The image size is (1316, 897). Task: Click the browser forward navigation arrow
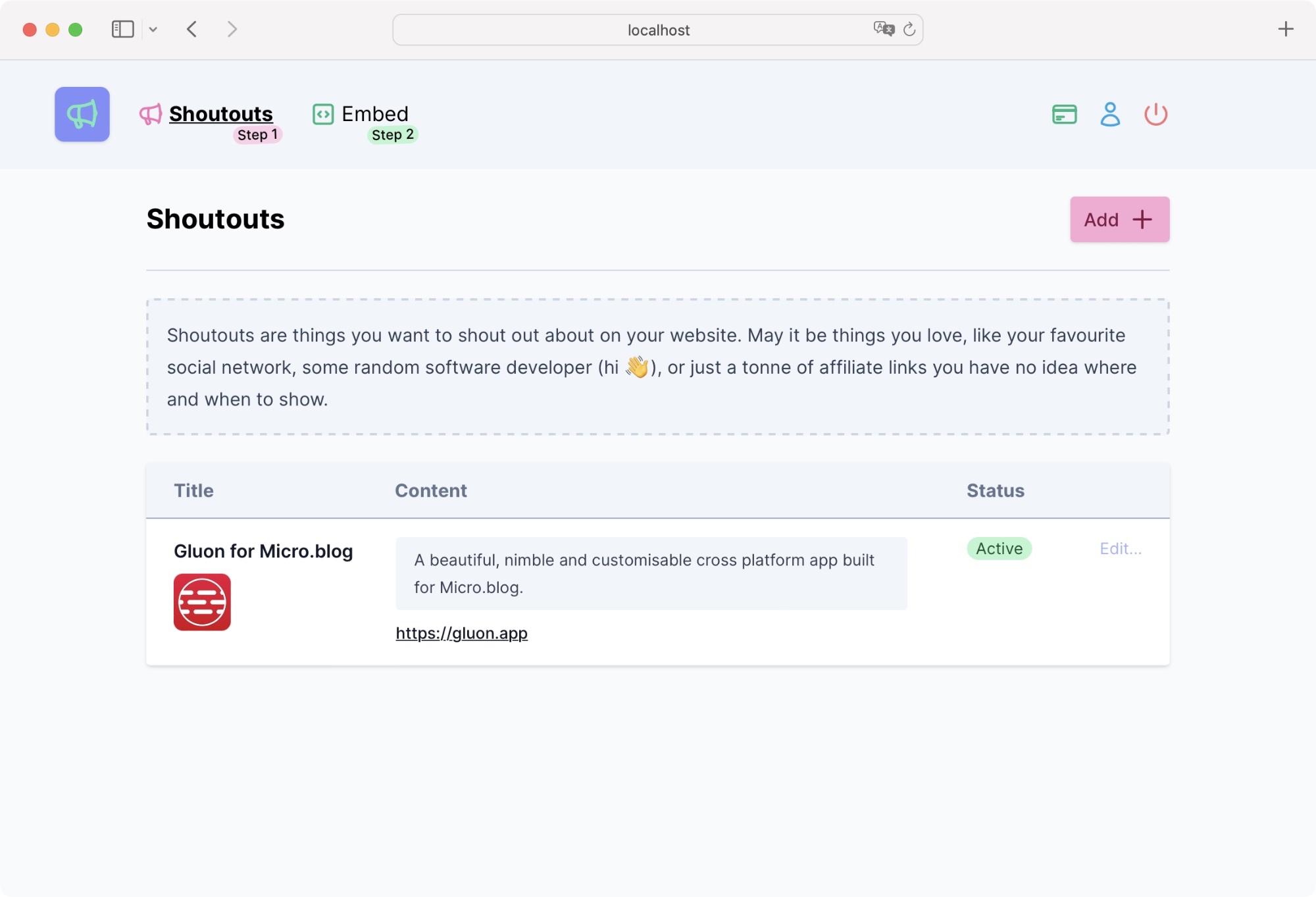231,29
